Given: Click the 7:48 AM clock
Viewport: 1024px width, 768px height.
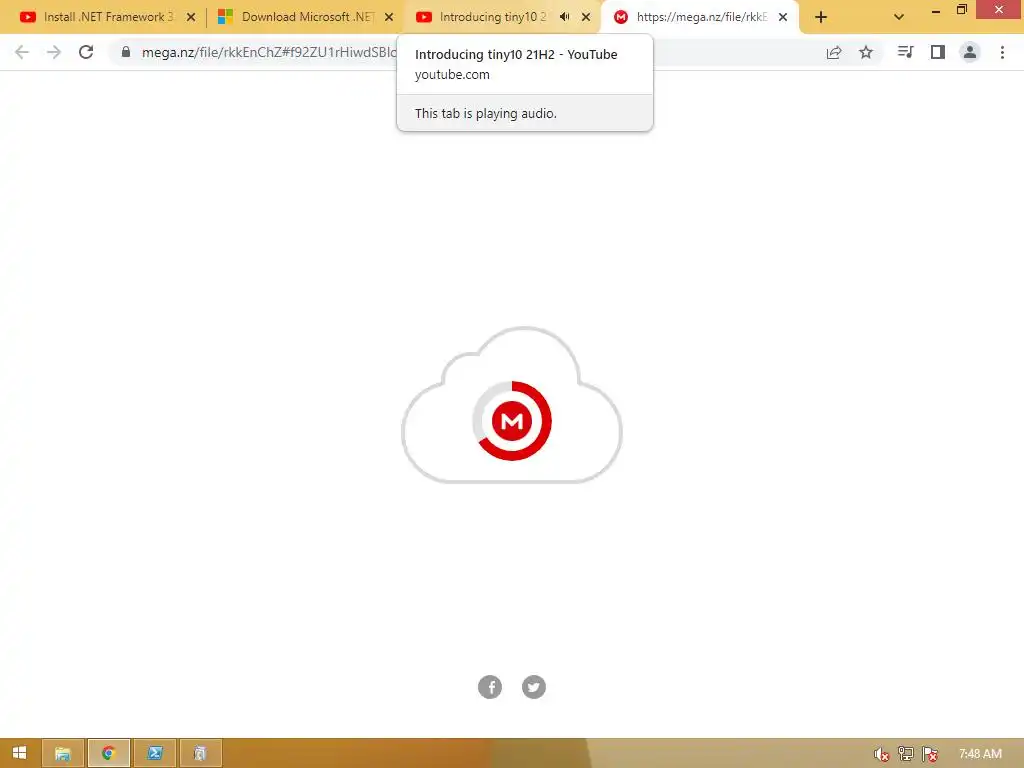Looking at the screenshot, I should tap(980, 754).
